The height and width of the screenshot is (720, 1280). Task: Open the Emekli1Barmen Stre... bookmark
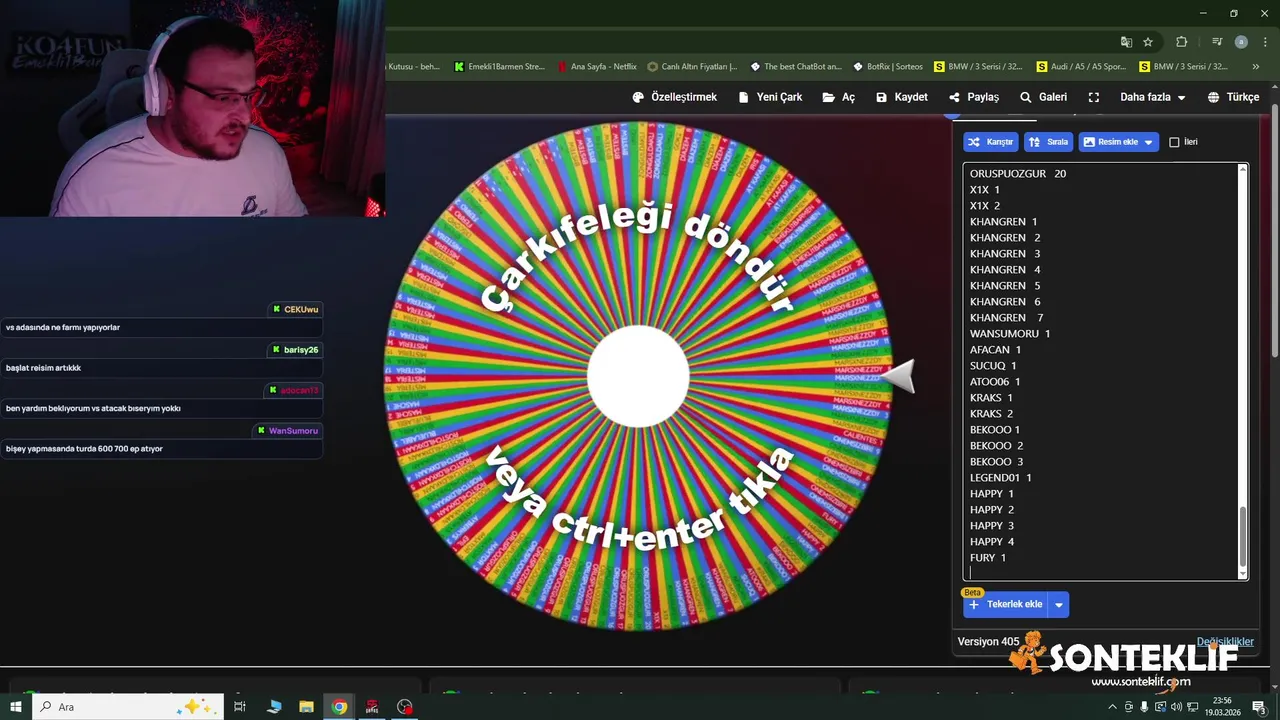500,67
